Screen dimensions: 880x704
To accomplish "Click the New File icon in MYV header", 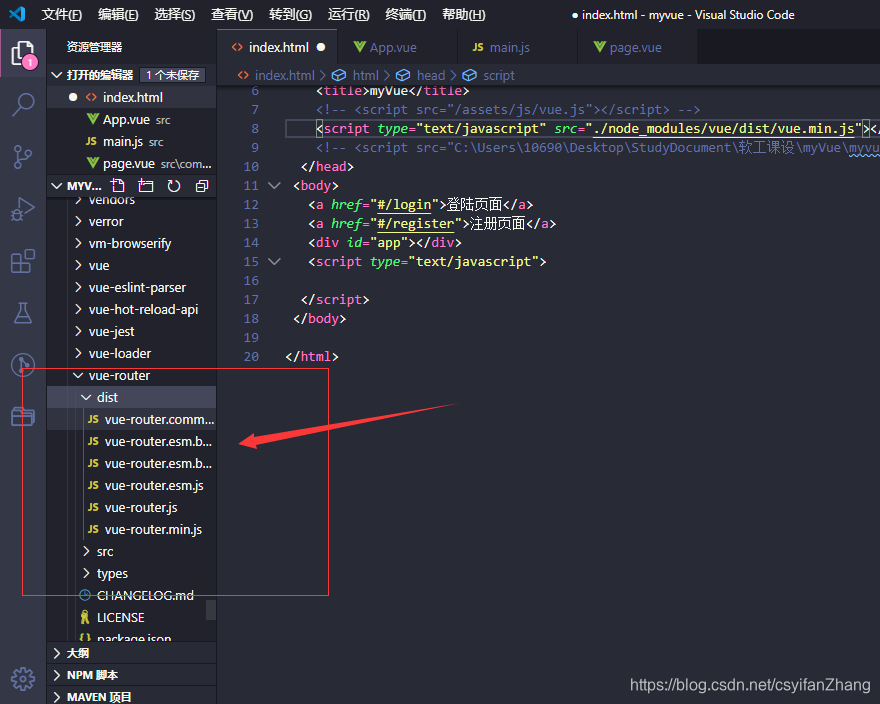I will 118,186.
